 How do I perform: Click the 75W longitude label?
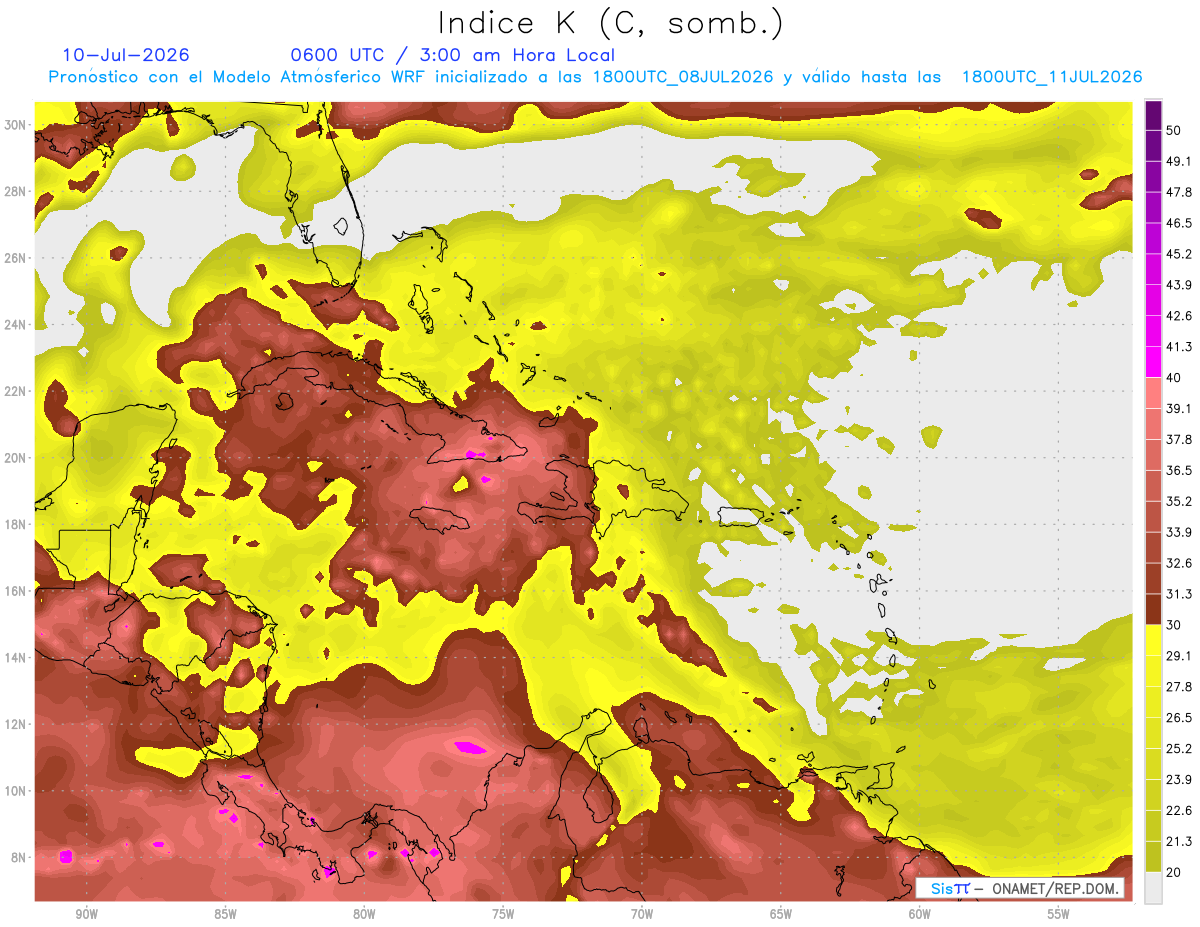pos(503,914)
